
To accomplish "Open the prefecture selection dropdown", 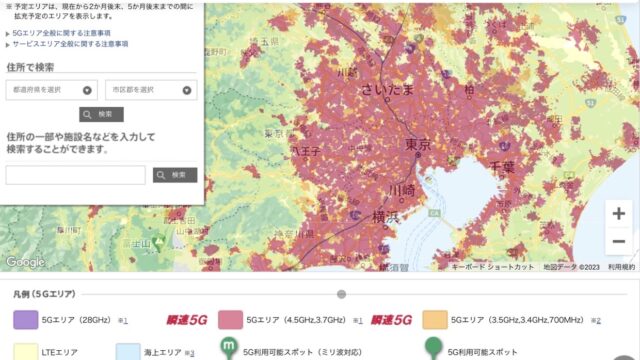I will click(x=52, y=90).
